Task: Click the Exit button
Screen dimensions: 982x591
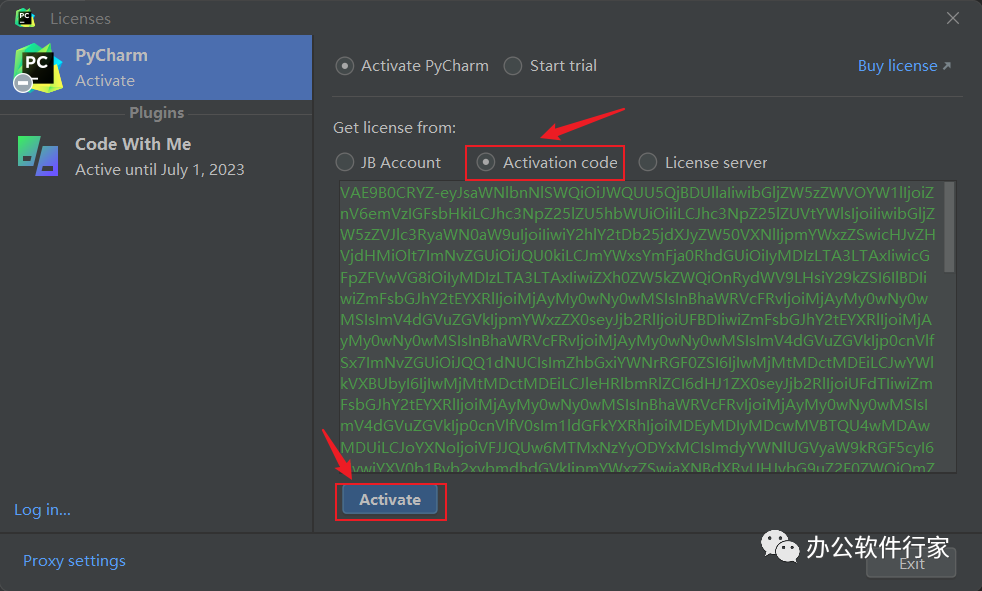Action: click(x=911, y=564)
